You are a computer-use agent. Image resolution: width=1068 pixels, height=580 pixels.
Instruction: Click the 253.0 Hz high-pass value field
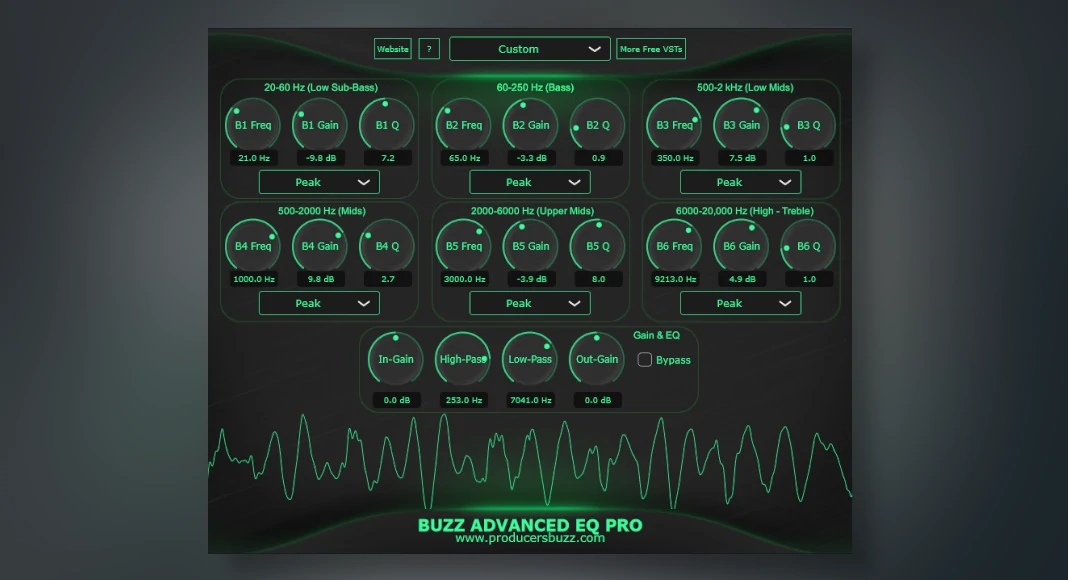(464, 400)
